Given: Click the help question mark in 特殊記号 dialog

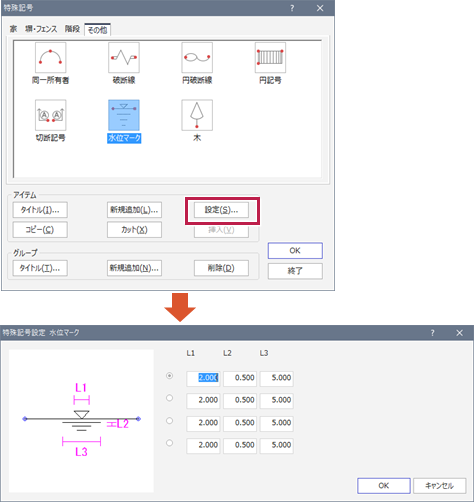Looking at the screenshot, I should [292, 8].
